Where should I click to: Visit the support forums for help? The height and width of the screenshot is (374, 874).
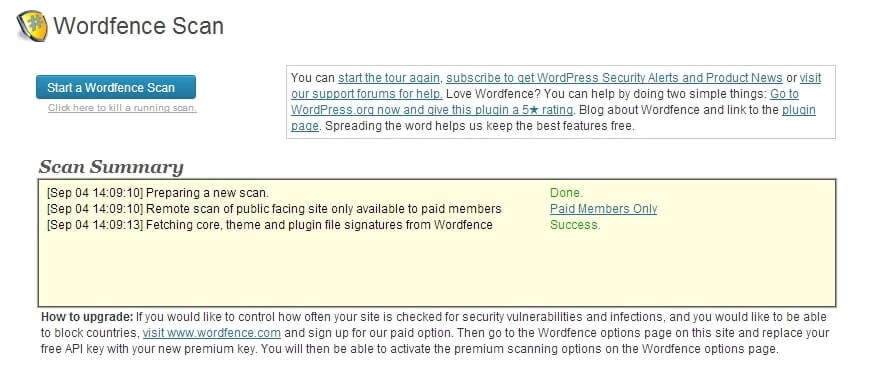[556, 86]
